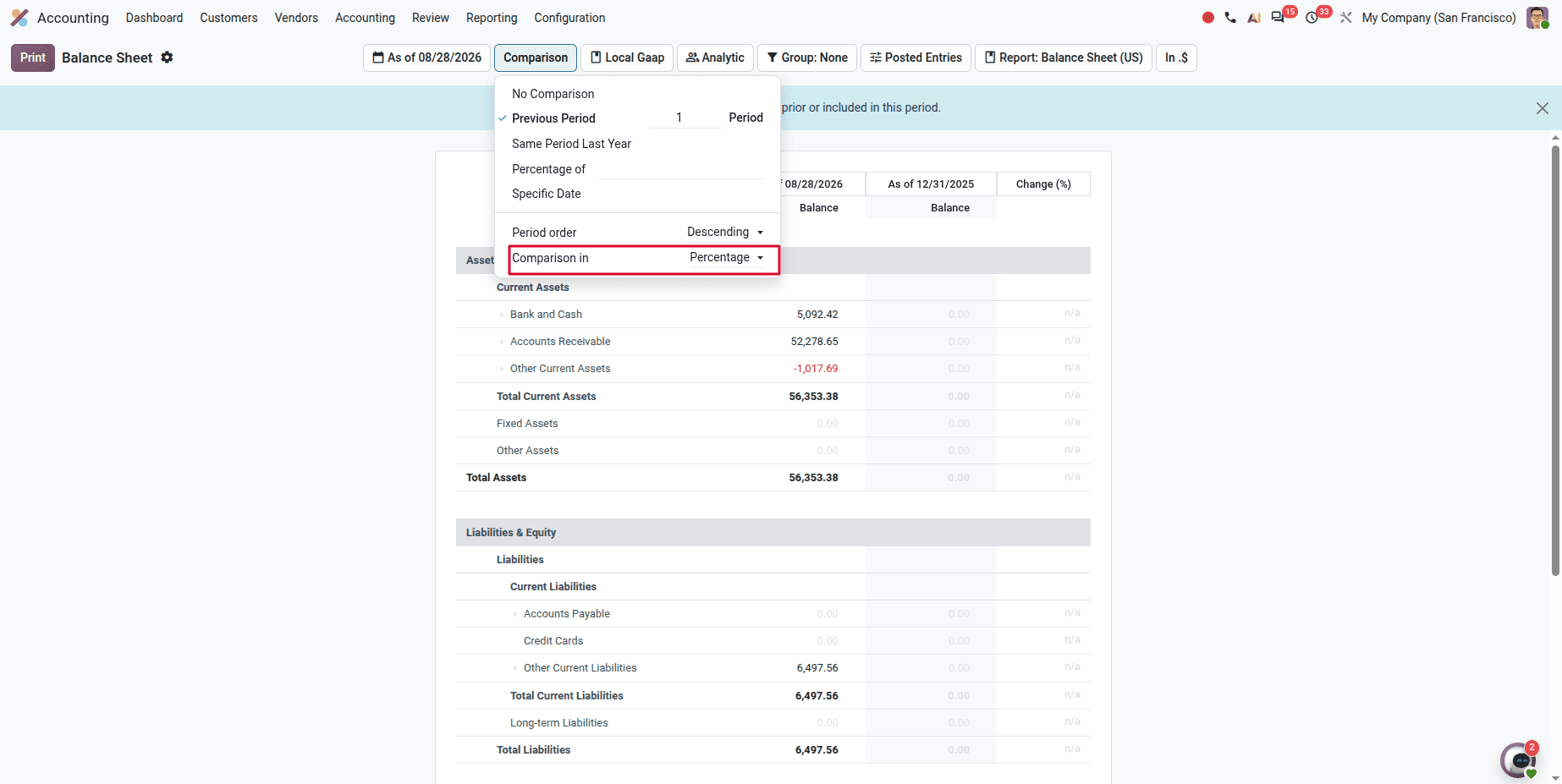Viewport: 1562px width, 784px height.
Task: Click the Fixed Assets row label
Action: pyautogui.click(x=527, y=424)
